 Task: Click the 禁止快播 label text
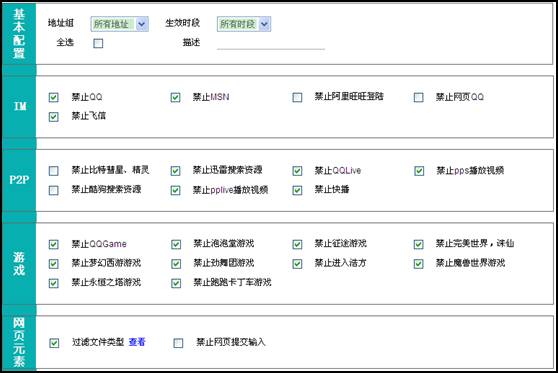click(332, 189)
